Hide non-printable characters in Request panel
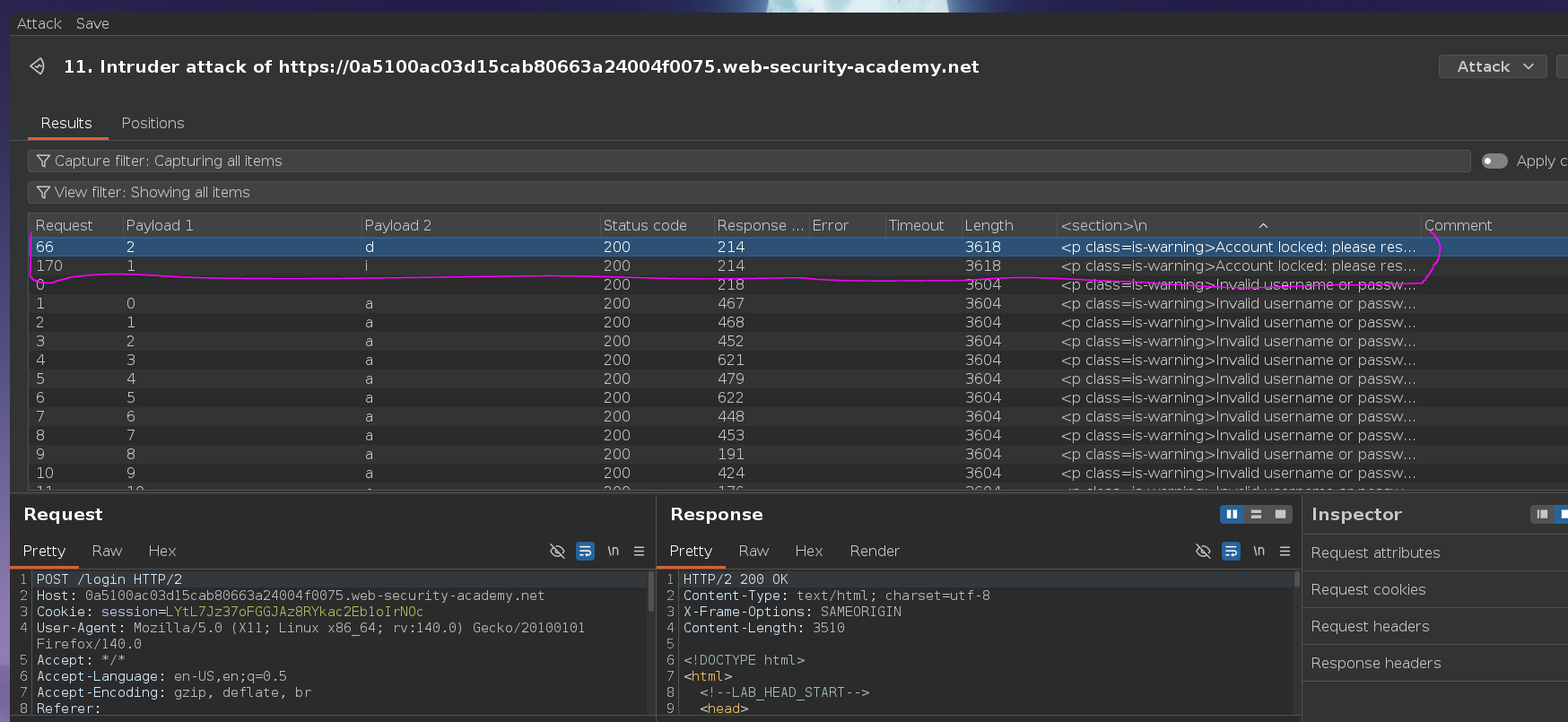This screenshot has height=722, width=1568. pos(557,551)
